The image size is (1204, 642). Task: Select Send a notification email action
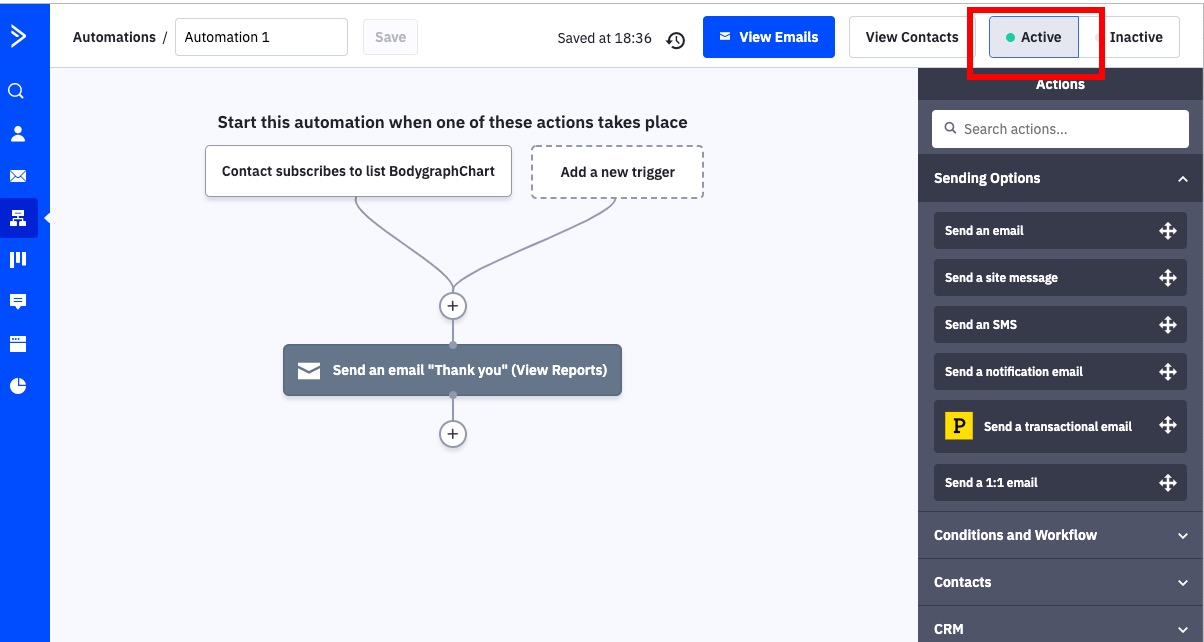[1060, 372]
